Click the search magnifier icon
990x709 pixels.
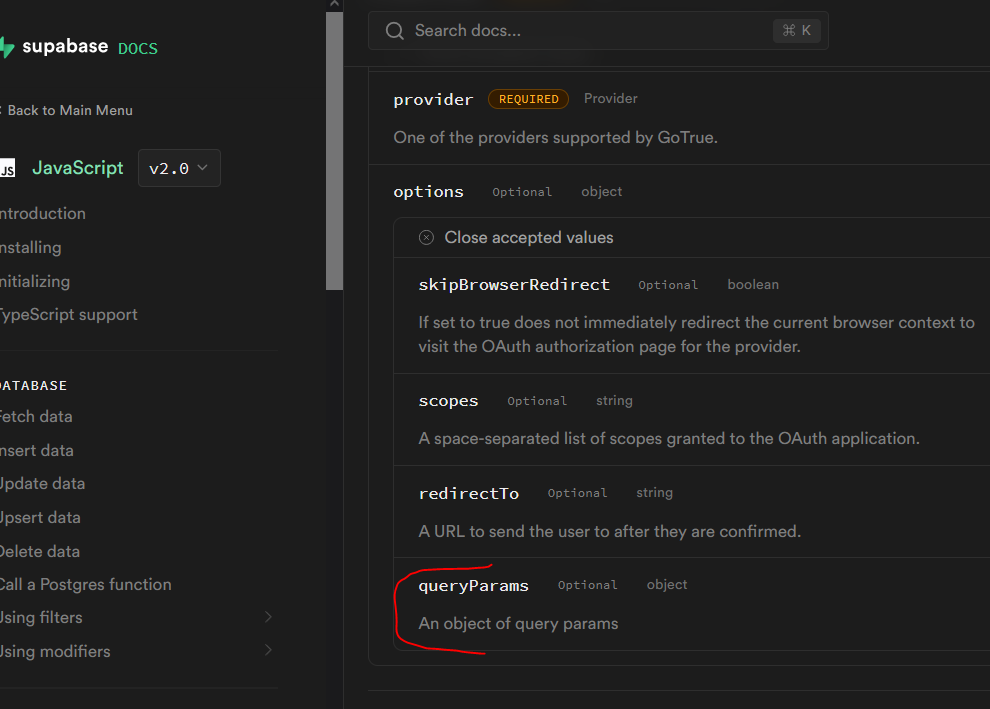point(394,30)
